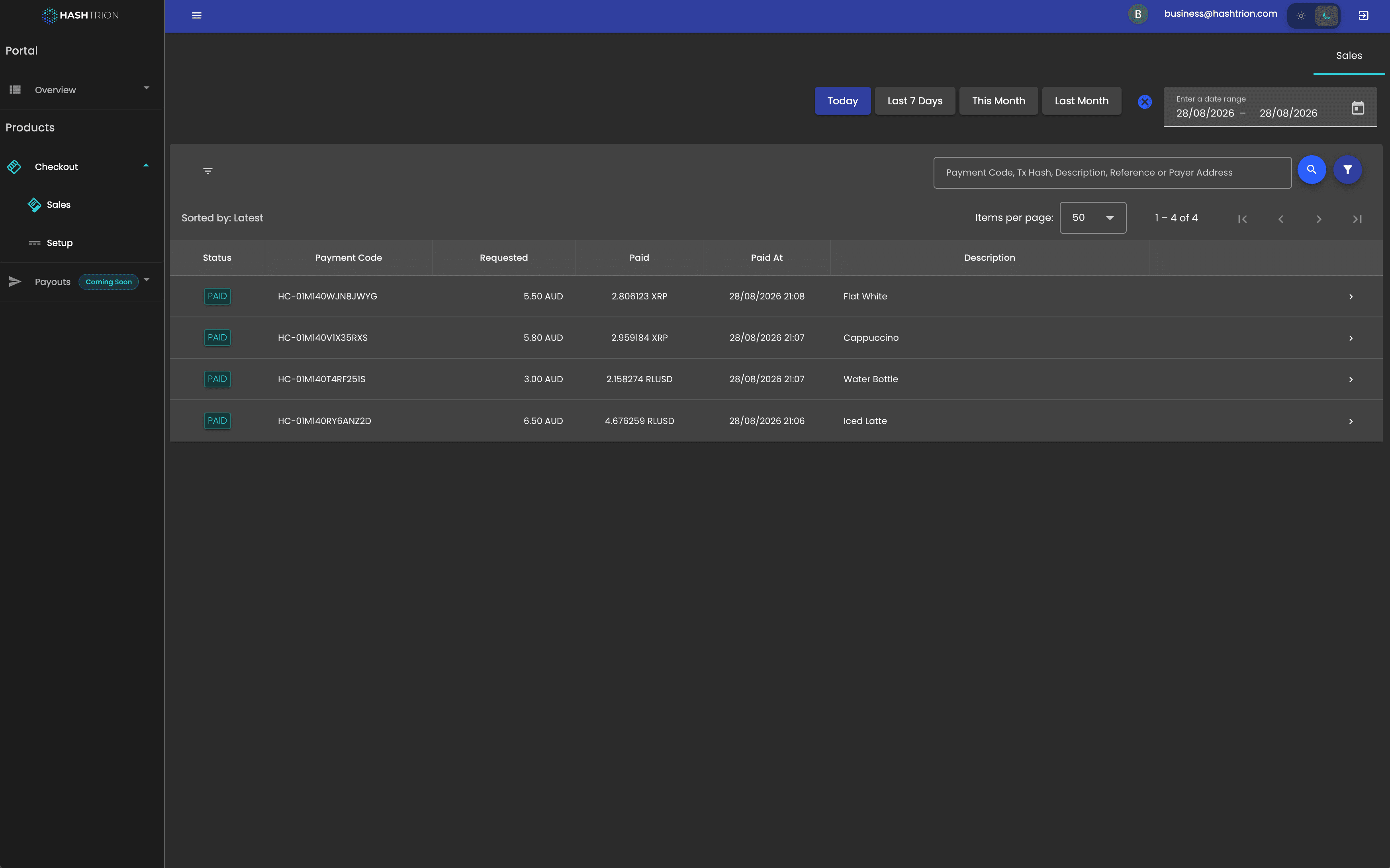This screenshot has height=868, width=1390.
Task: Click the payment search input field
Action: [1112, 173]
